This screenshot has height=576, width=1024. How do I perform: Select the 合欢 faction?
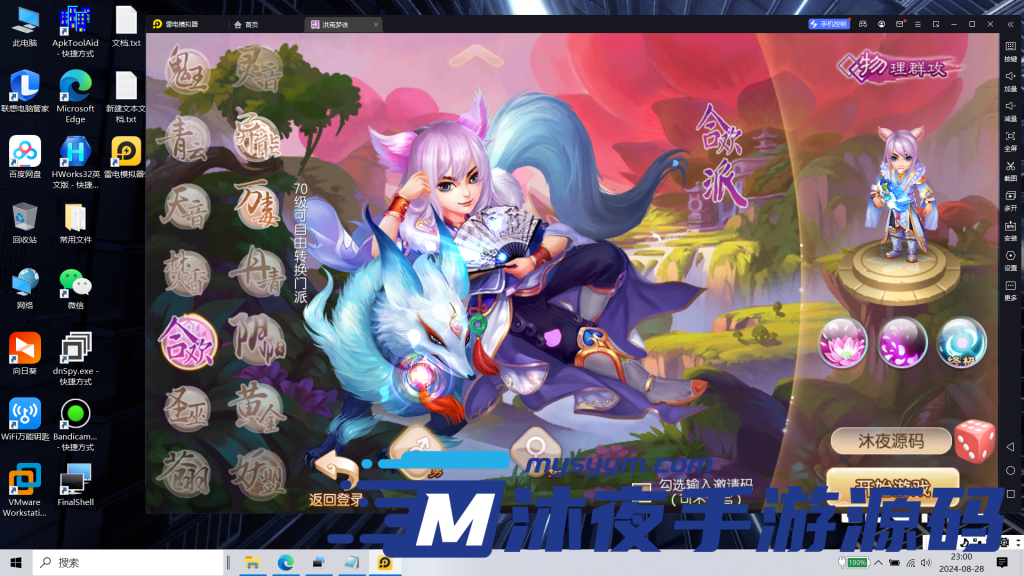tap(188, 342)
